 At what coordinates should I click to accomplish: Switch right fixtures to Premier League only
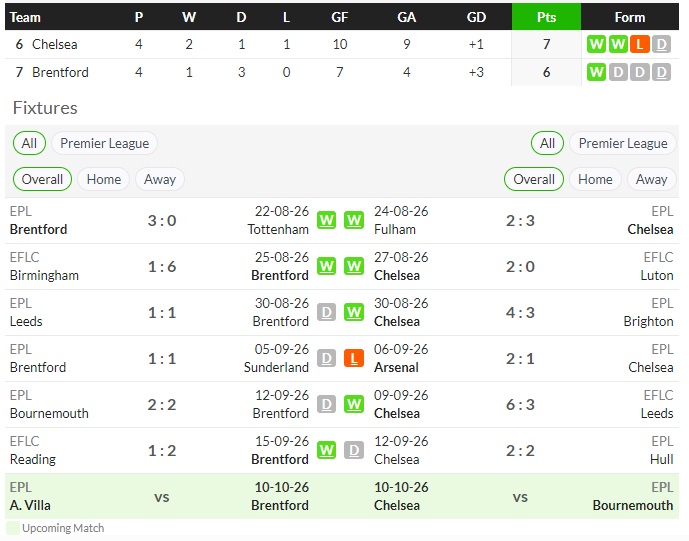623,143
